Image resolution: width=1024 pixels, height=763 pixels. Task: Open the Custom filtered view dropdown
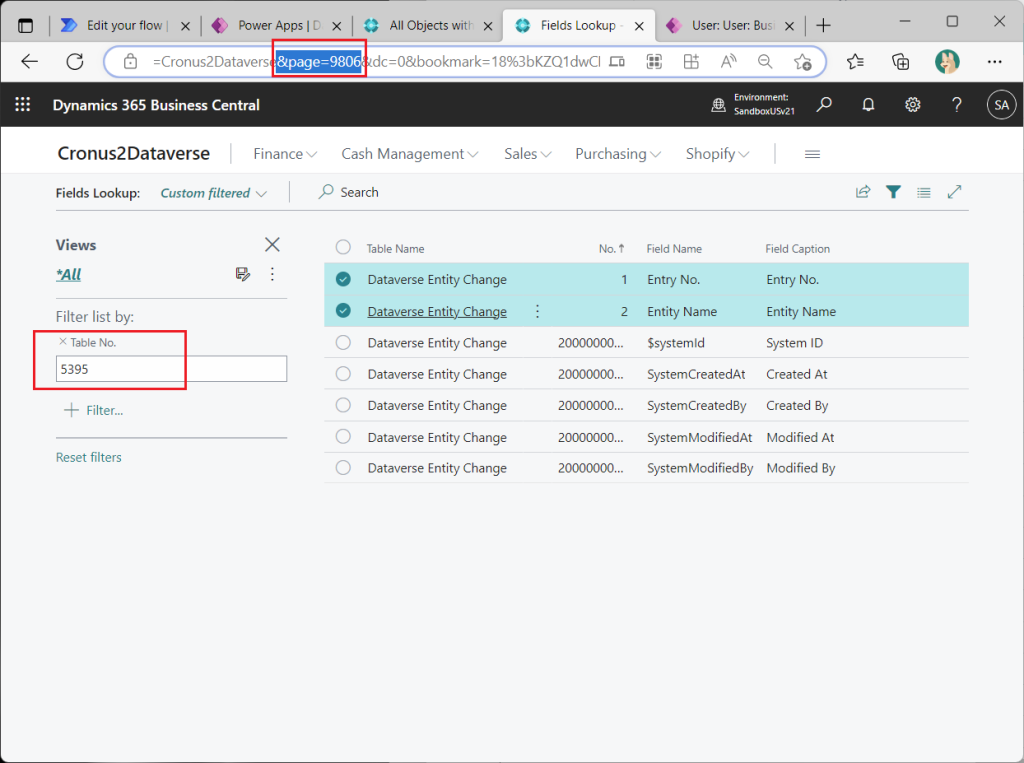(214, 193)
